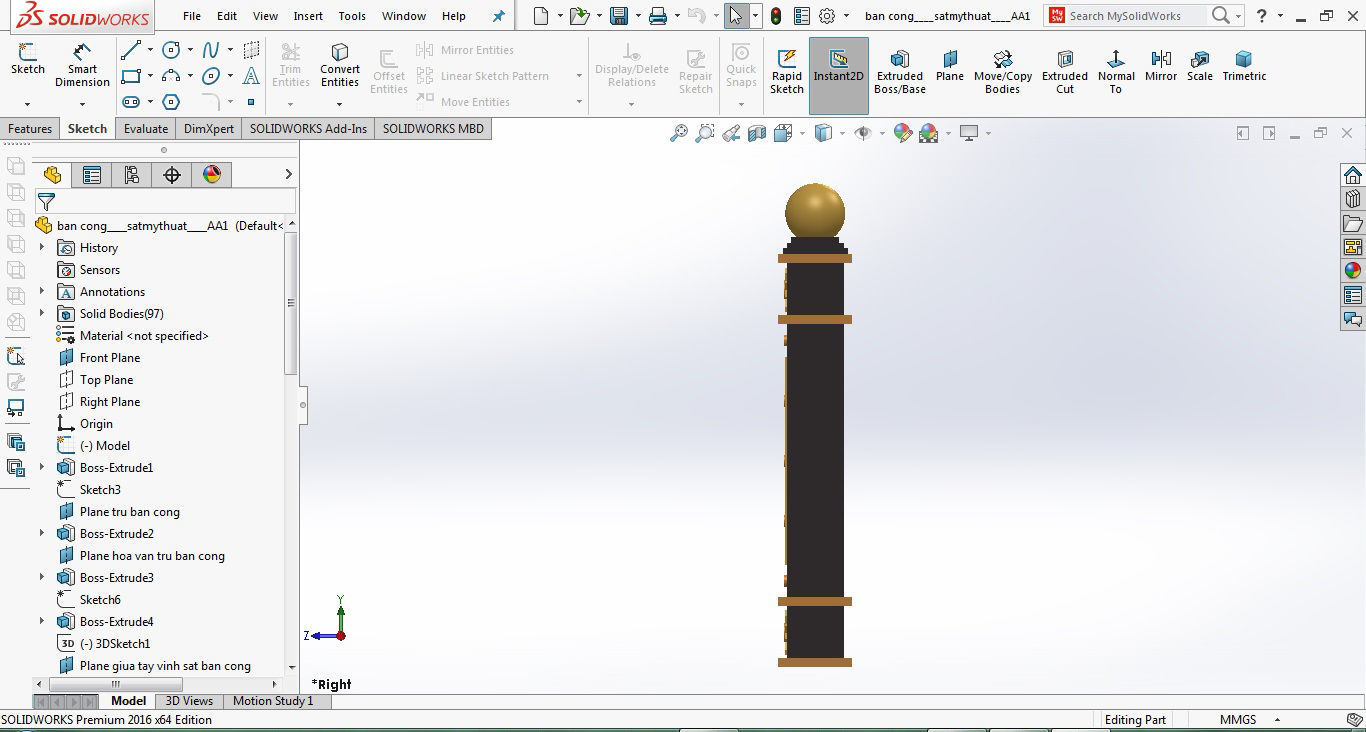
Task: Expand the Solid Bodies(97) folder
Action: (42, 314)
